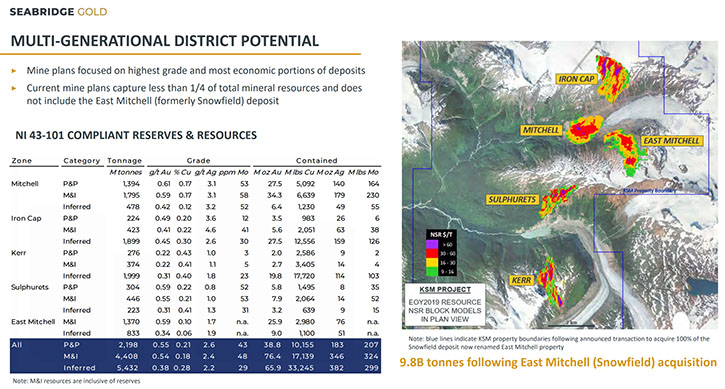This screenshot has width=725, height=389.
Task: Click the green 9-16 NSR legend swatch
Action: tap(432, 271)
